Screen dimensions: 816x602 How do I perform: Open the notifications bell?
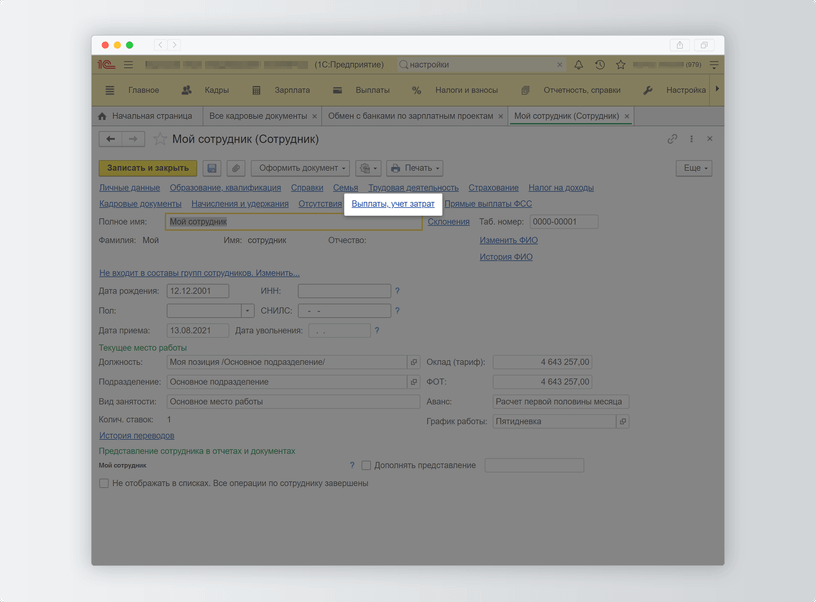(578, 65)
